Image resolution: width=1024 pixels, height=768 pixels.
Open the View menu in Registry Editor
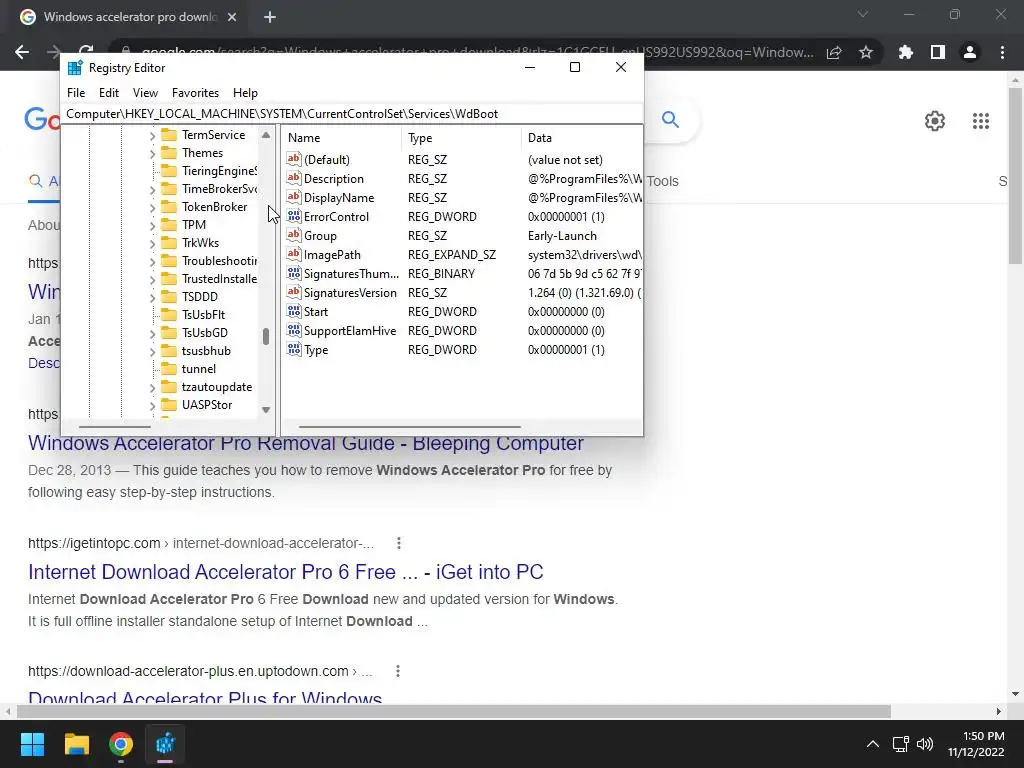point(145,93)
